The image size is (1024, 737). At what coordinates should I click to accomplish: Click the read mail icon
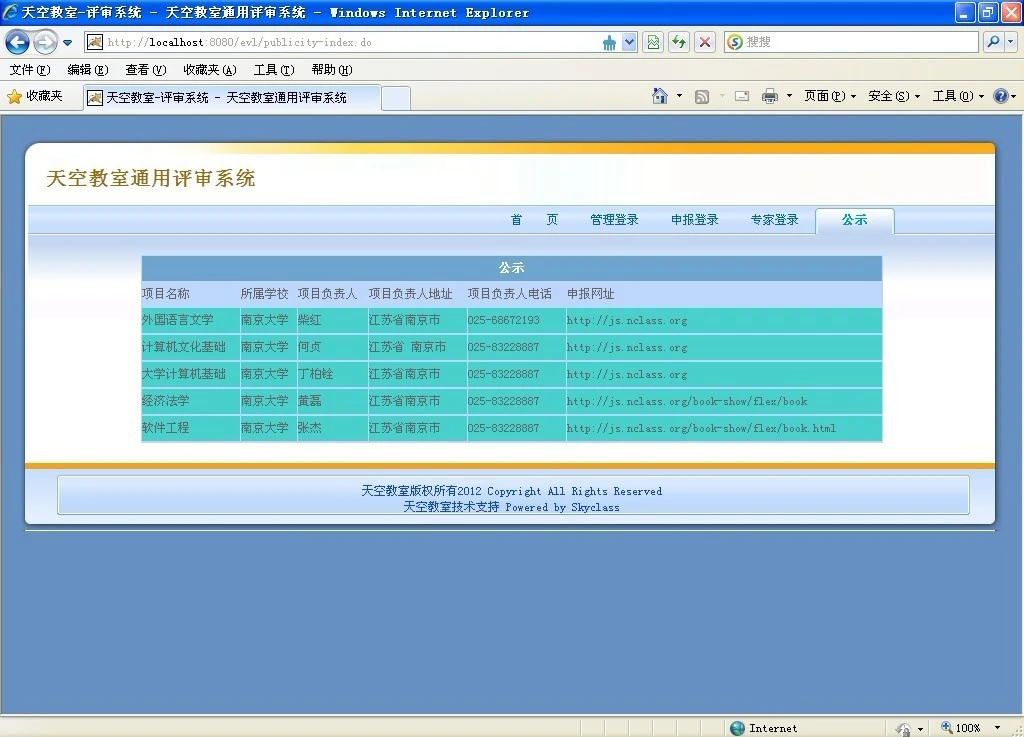742,97
